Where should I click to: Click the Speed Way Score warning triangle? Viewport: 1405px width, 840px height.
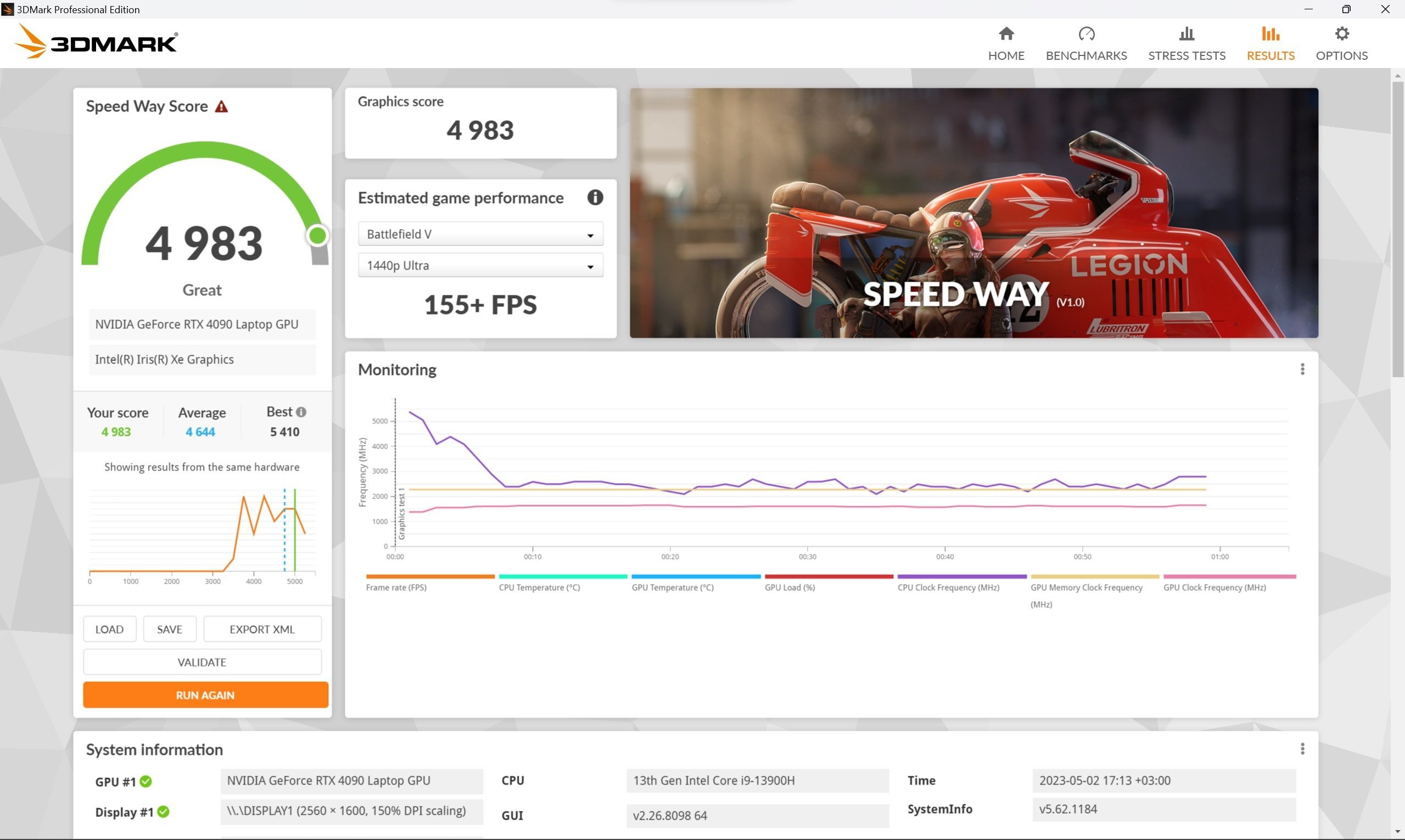(x=221, y=107)
